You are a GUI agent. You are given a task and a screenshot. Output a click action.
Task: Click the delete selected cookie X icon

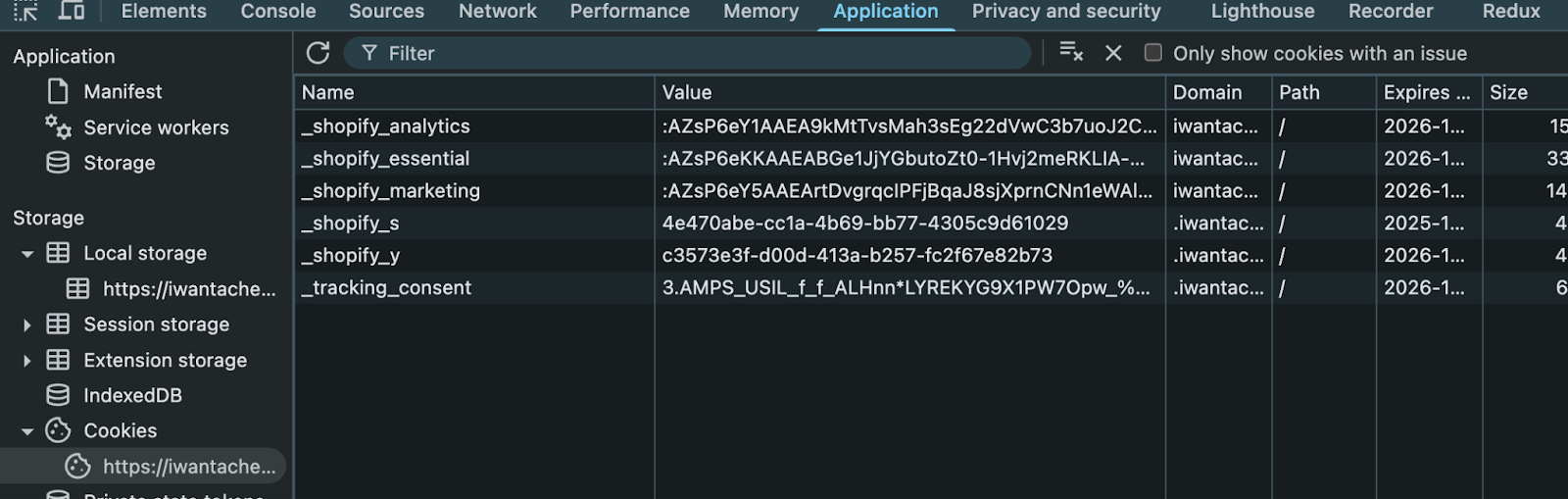[x=1113, y=53]
